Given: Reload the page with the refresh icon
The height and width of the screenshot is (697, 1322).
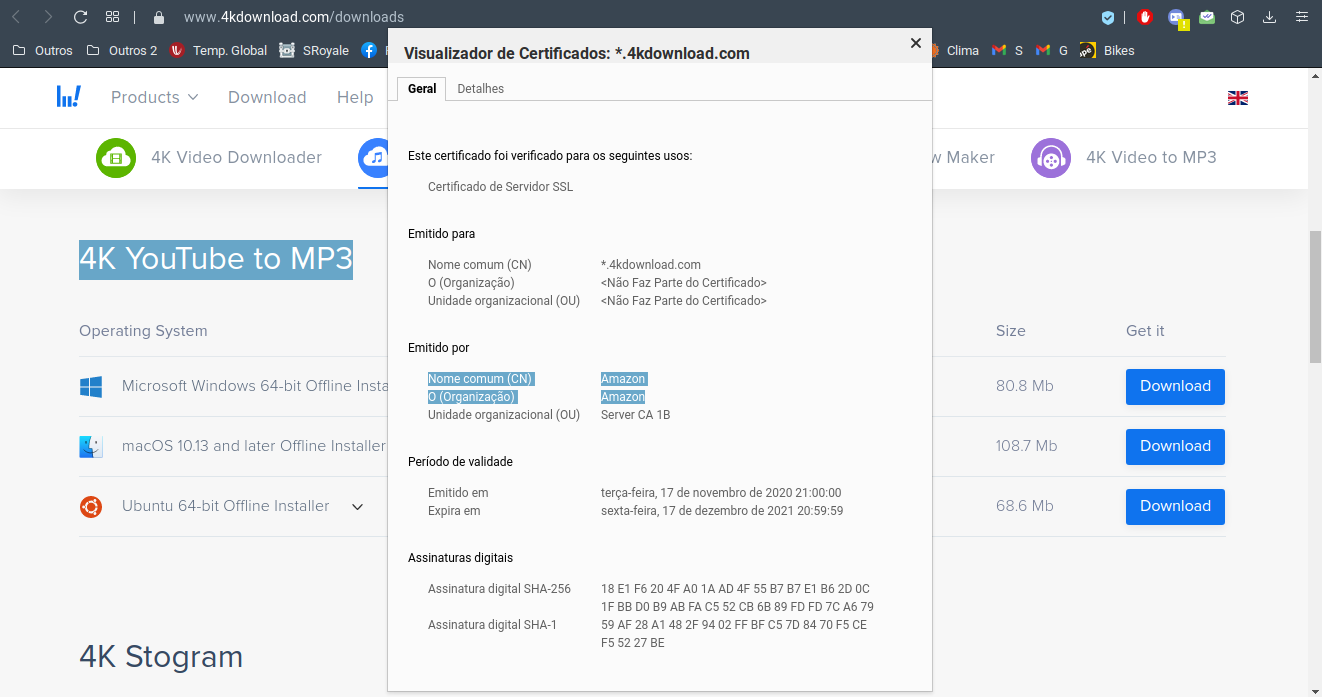Looking at the screenshot, I should pyautogui.click(x=81, y=17).
